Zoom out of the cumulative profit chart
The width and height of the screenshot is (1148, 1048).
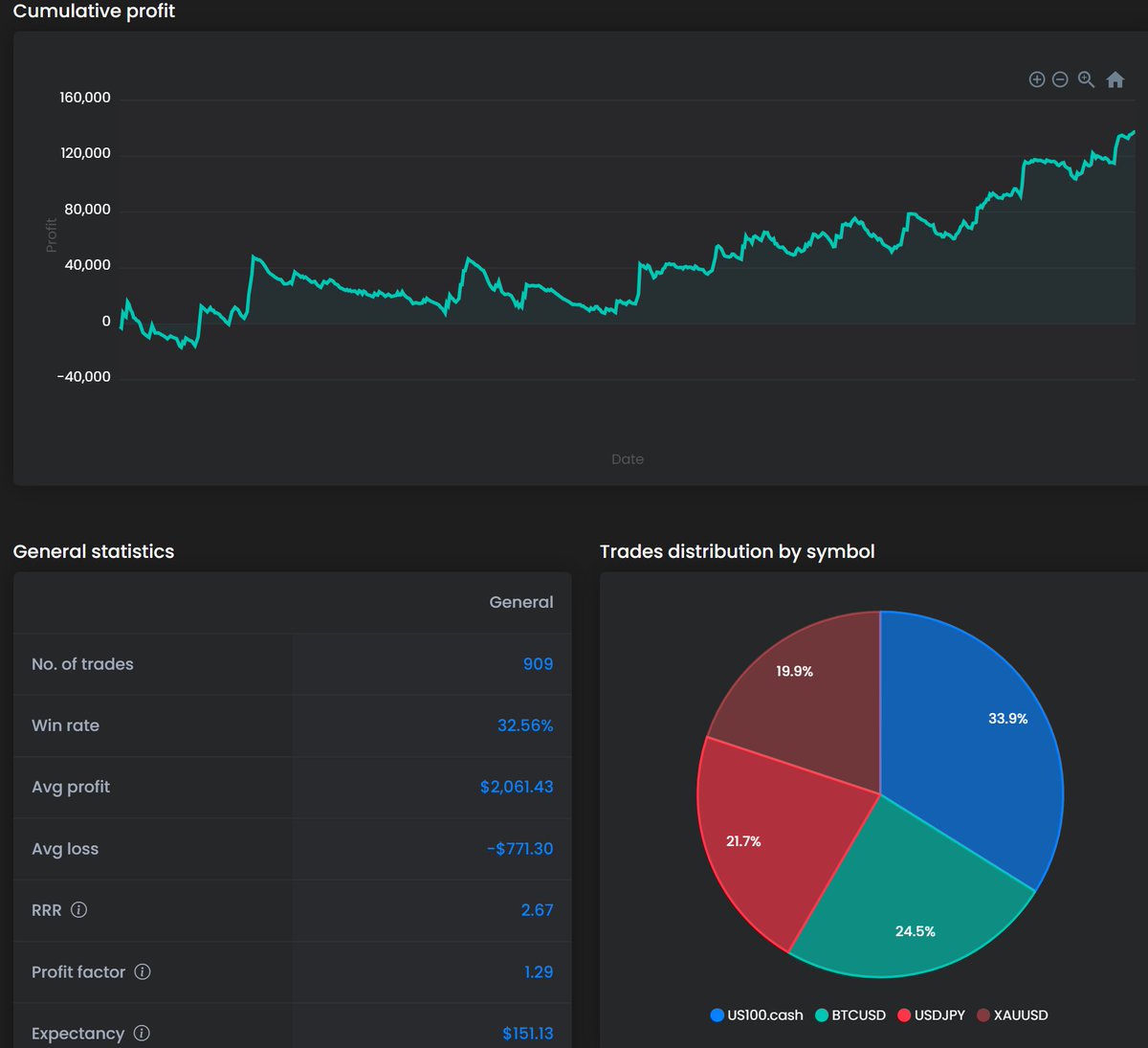1060,79
